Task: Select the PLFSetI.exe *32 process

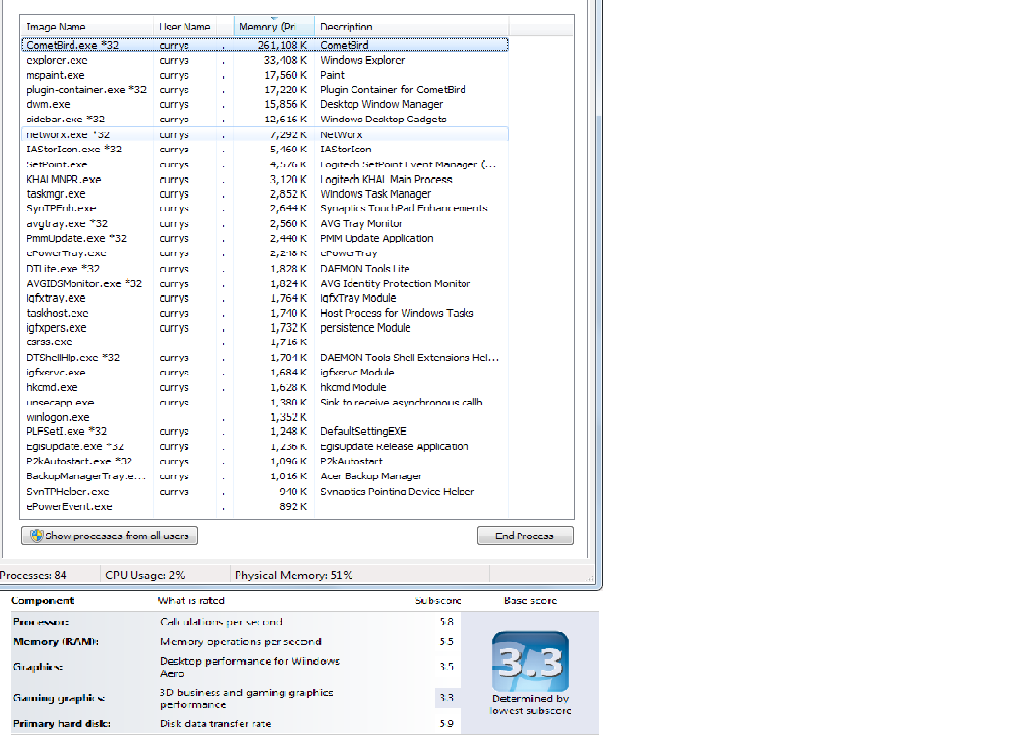Action: pyautogui.click(x=265, y=431)
